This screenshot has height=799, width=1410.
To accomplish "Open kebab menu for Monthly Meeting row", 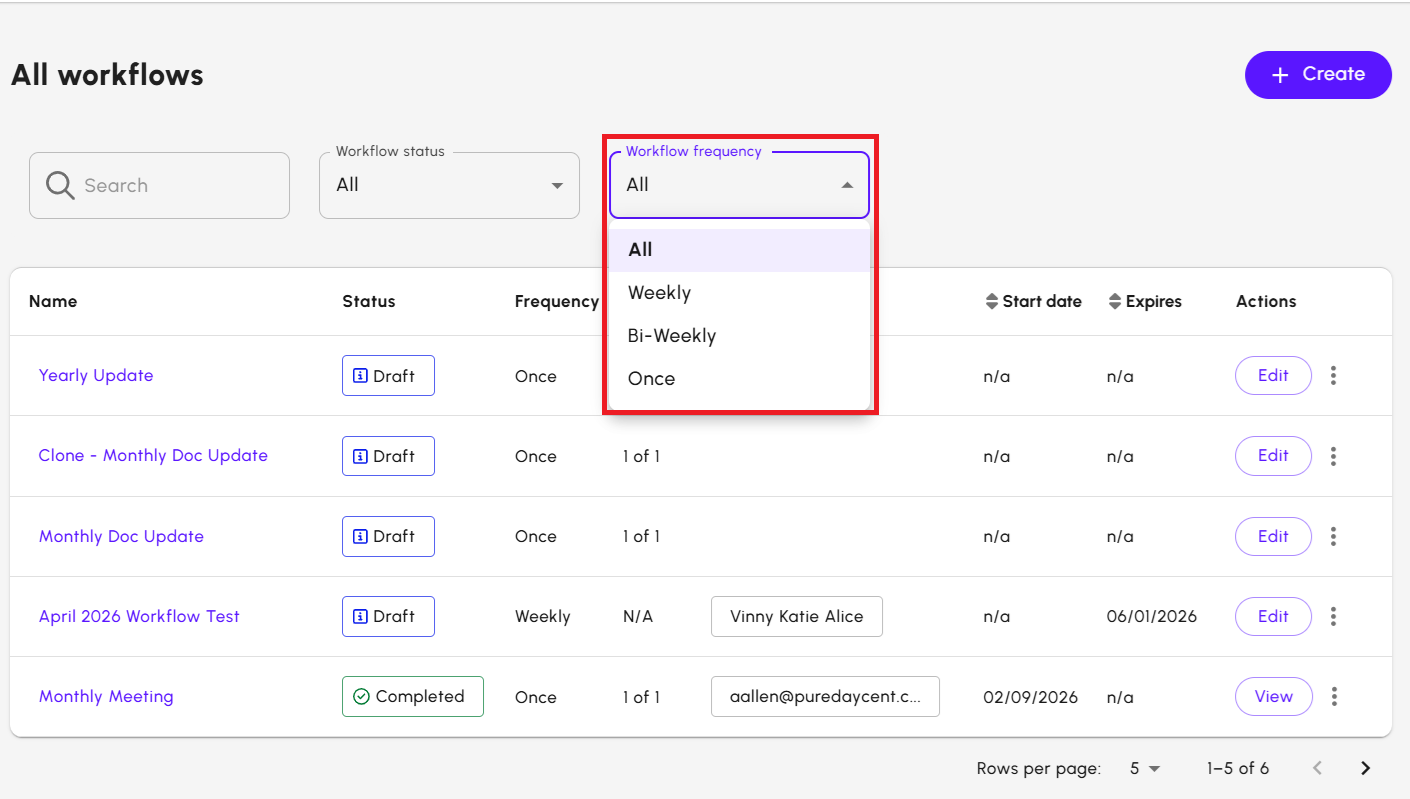I will (x=1333, y=697).
